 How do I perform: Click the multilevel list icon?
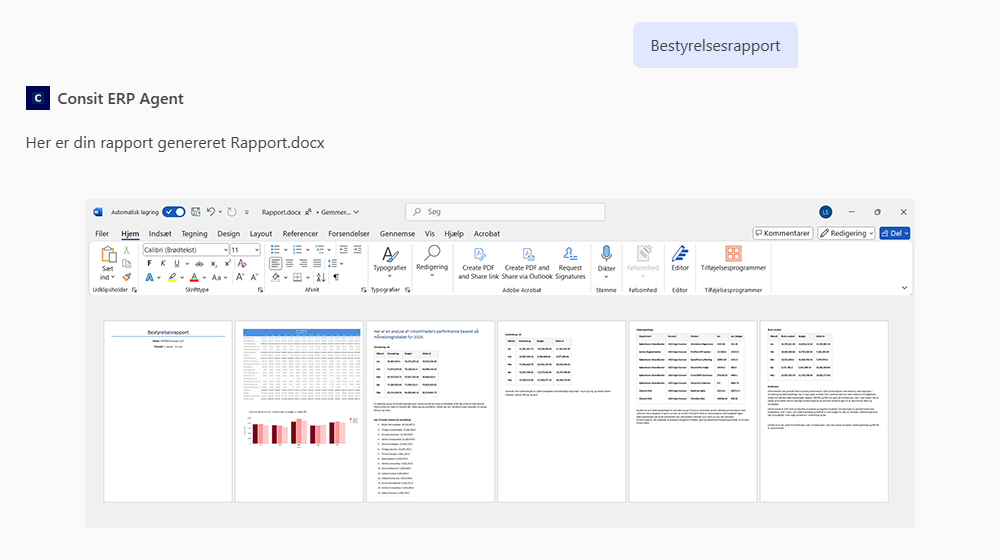[319, 249]
